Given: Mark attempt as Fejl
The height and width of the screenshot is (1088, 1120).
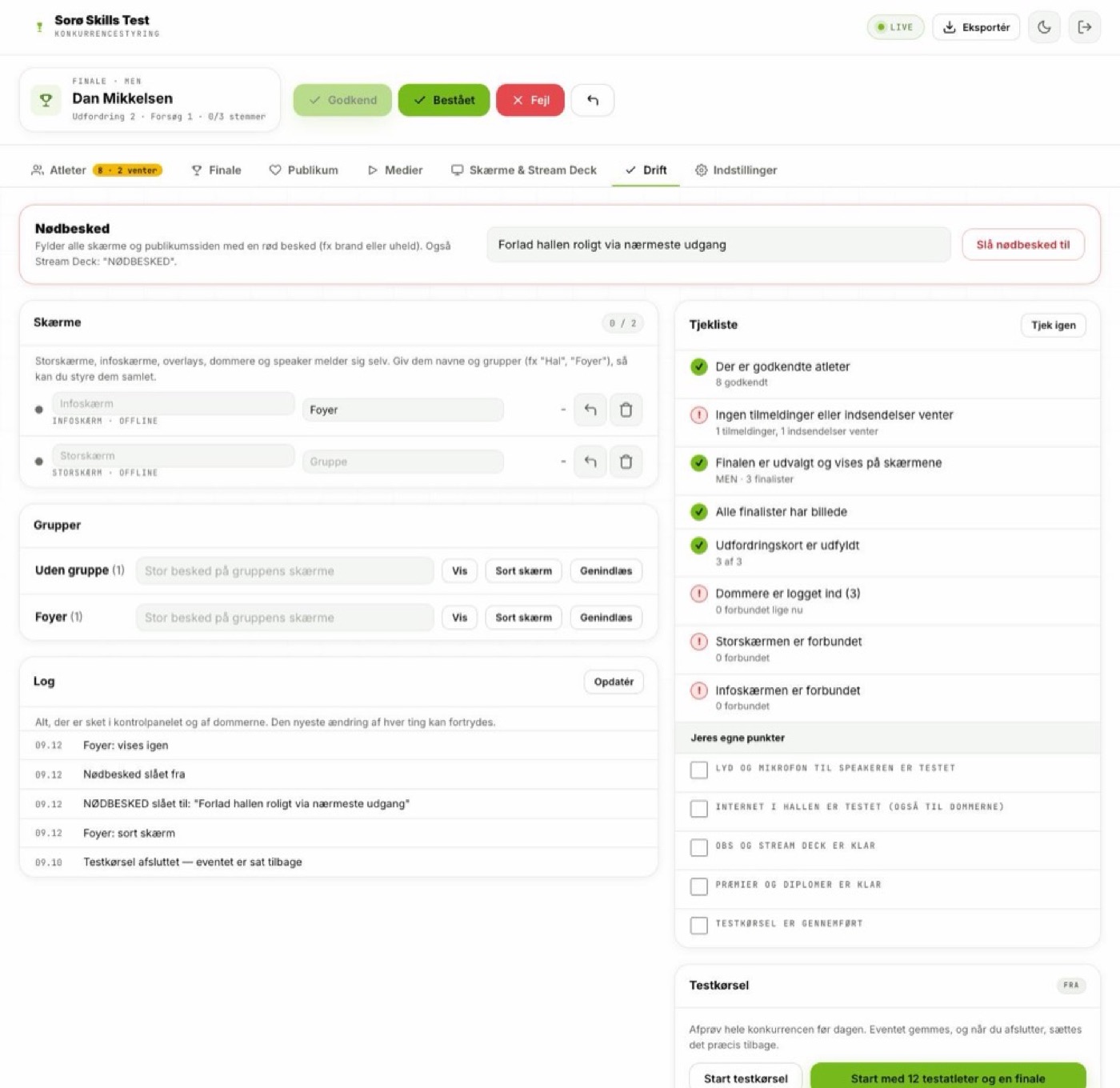Looking at the screenshot, I should click(530, 100).
